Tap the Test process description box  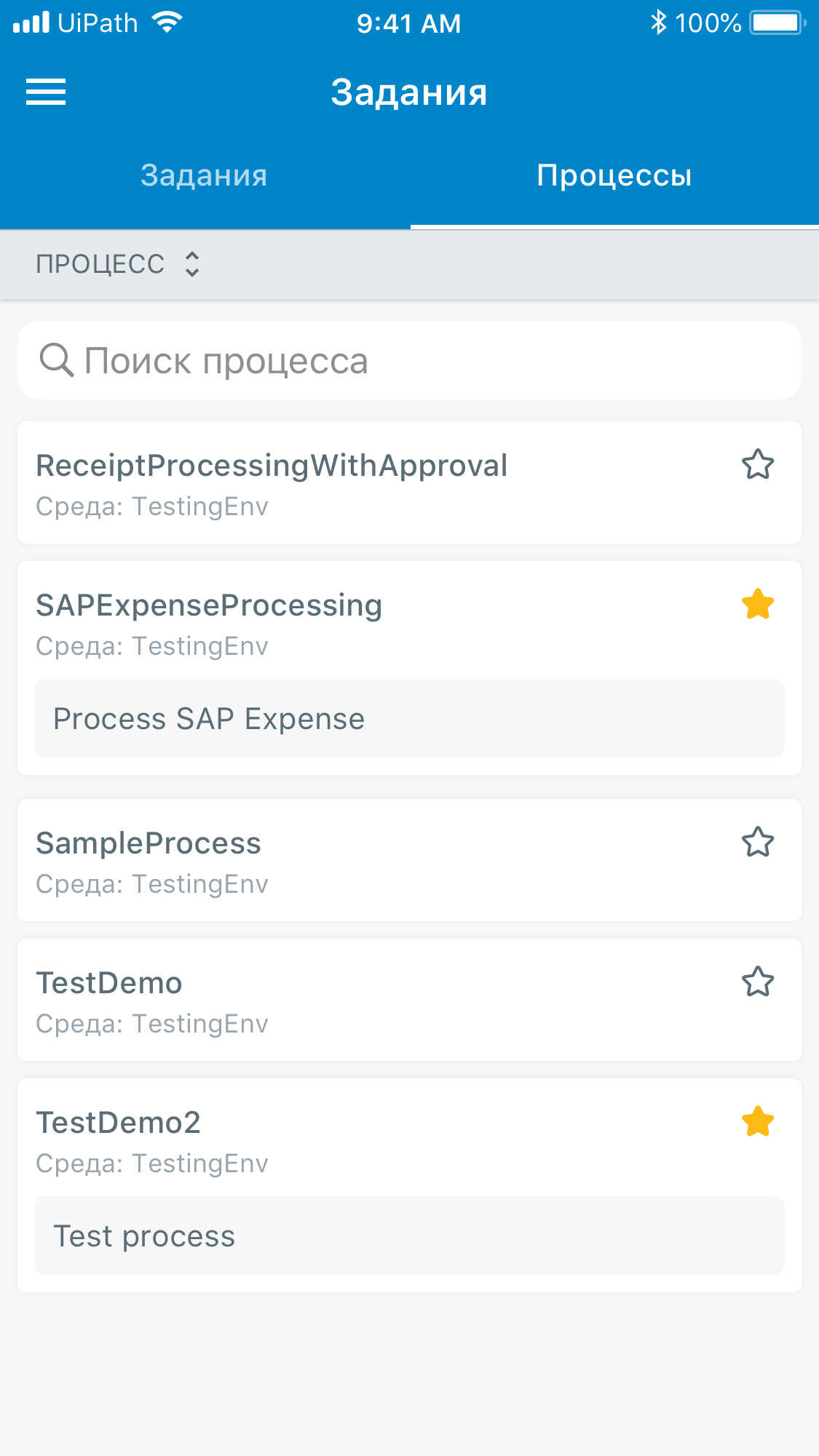point(409,1236)
